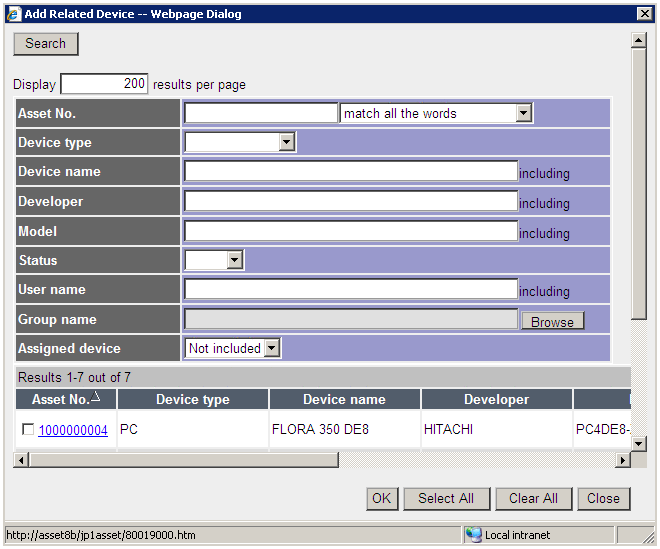Click the Internet Explorer icon in title bar
The height and width of the screenshot is (549, 660).
[14, 14]
